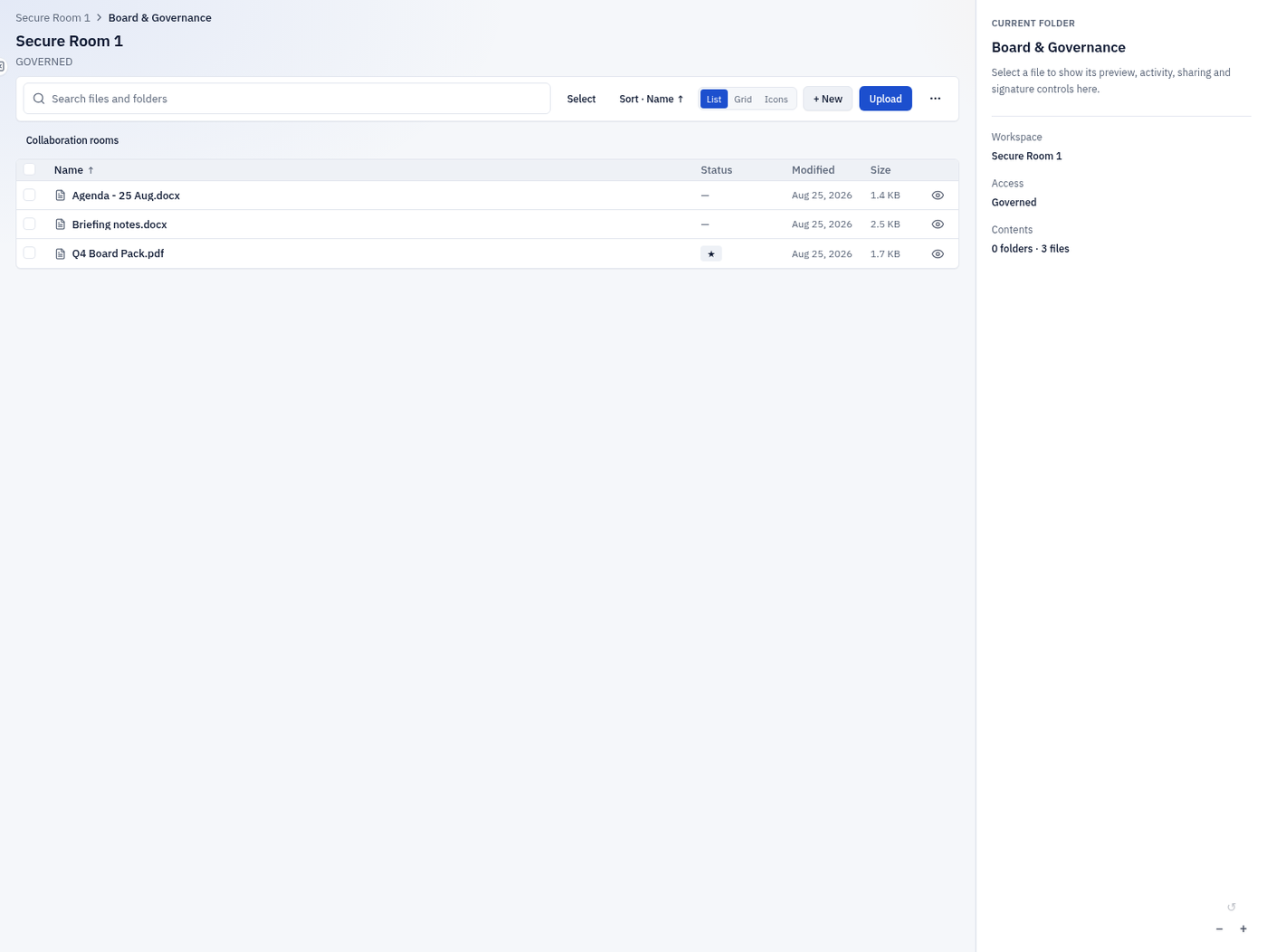The height and width of the screenshot is (952, 1267).
Task: Click into the Search files and folders field
Action: (287, 99)
